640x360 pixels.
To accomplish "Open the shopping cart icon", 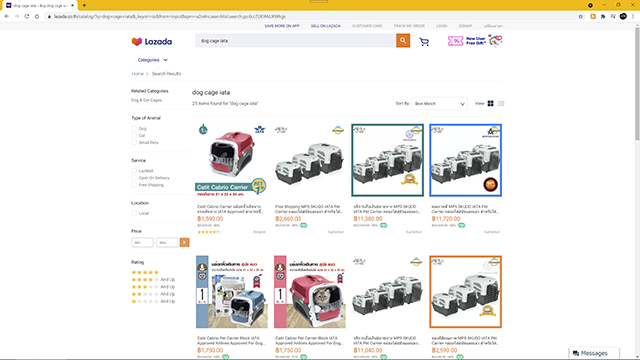I will pos(424,42).
